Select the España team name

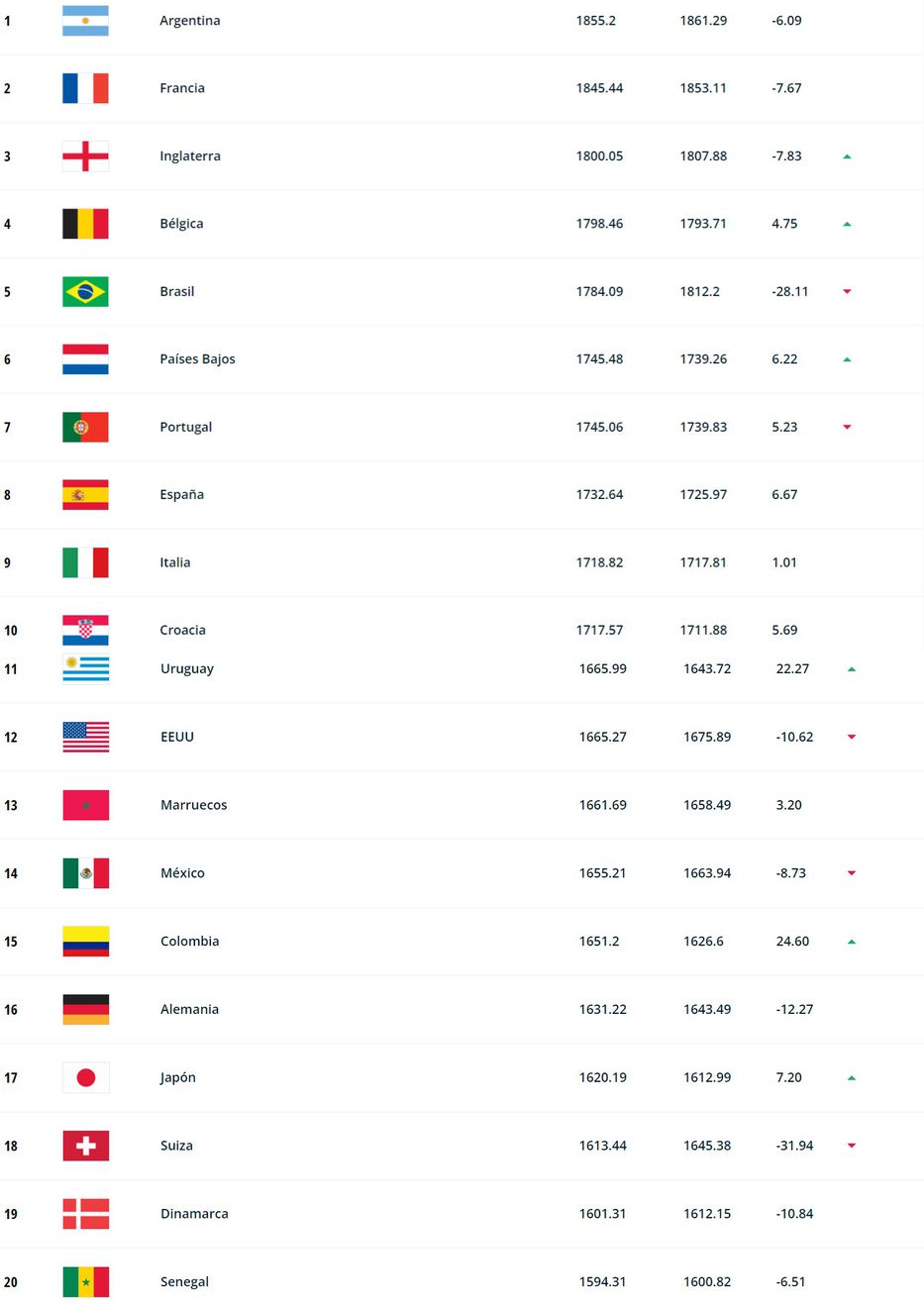pos(181,495)
